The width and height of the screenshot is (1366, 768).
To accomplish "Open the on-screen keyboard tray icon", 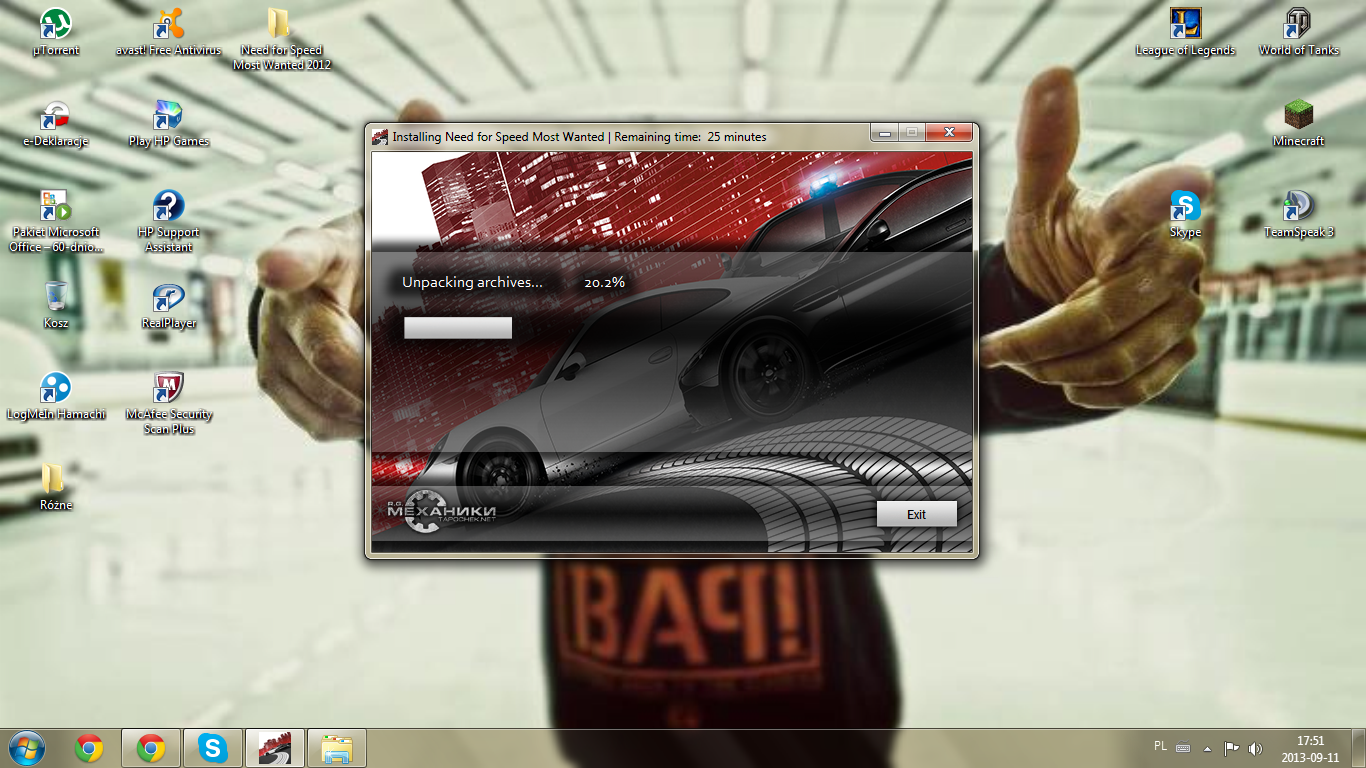I will pos(1183,748).
